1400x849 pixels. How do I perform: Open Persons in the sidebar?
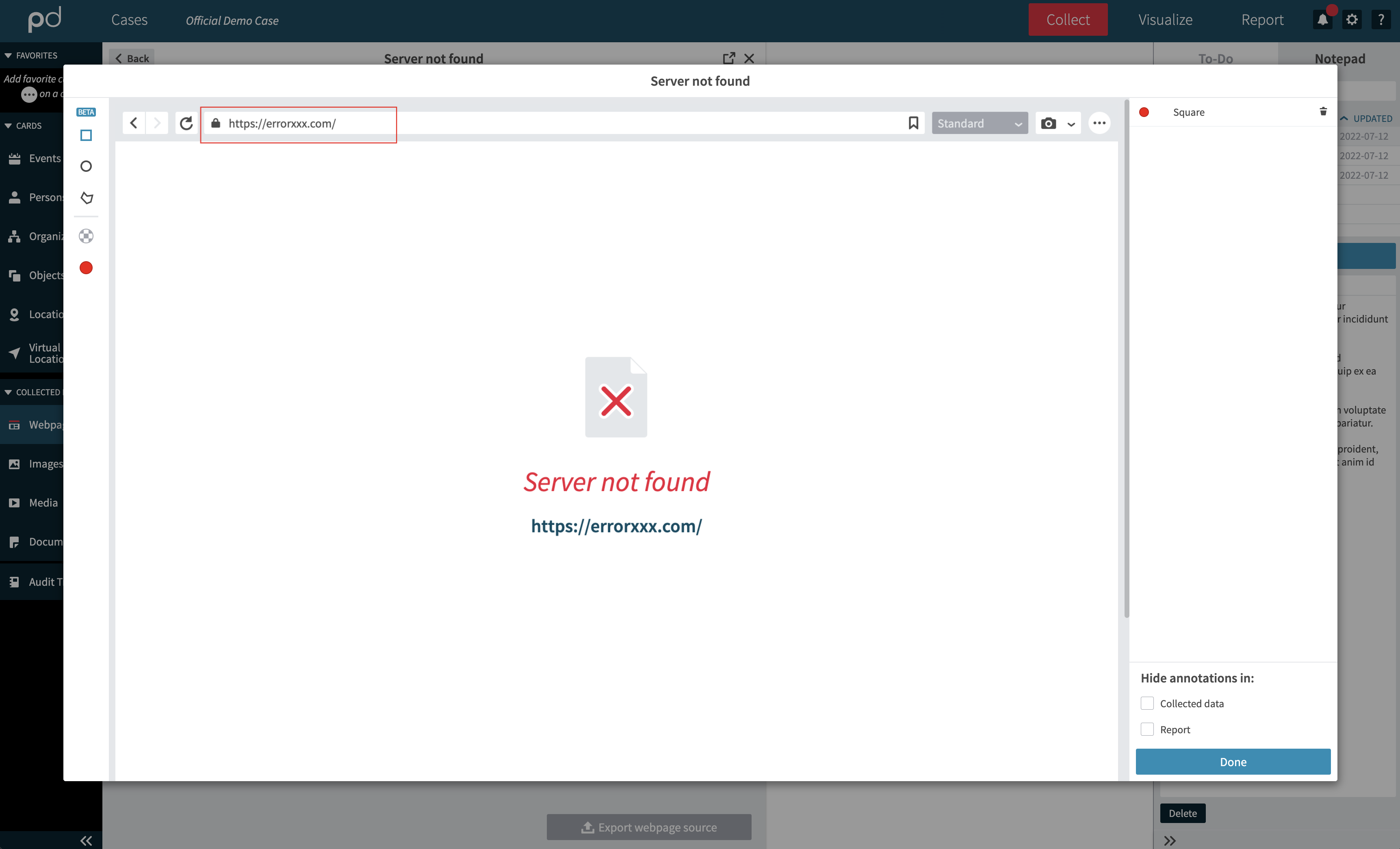pos(32,197)
